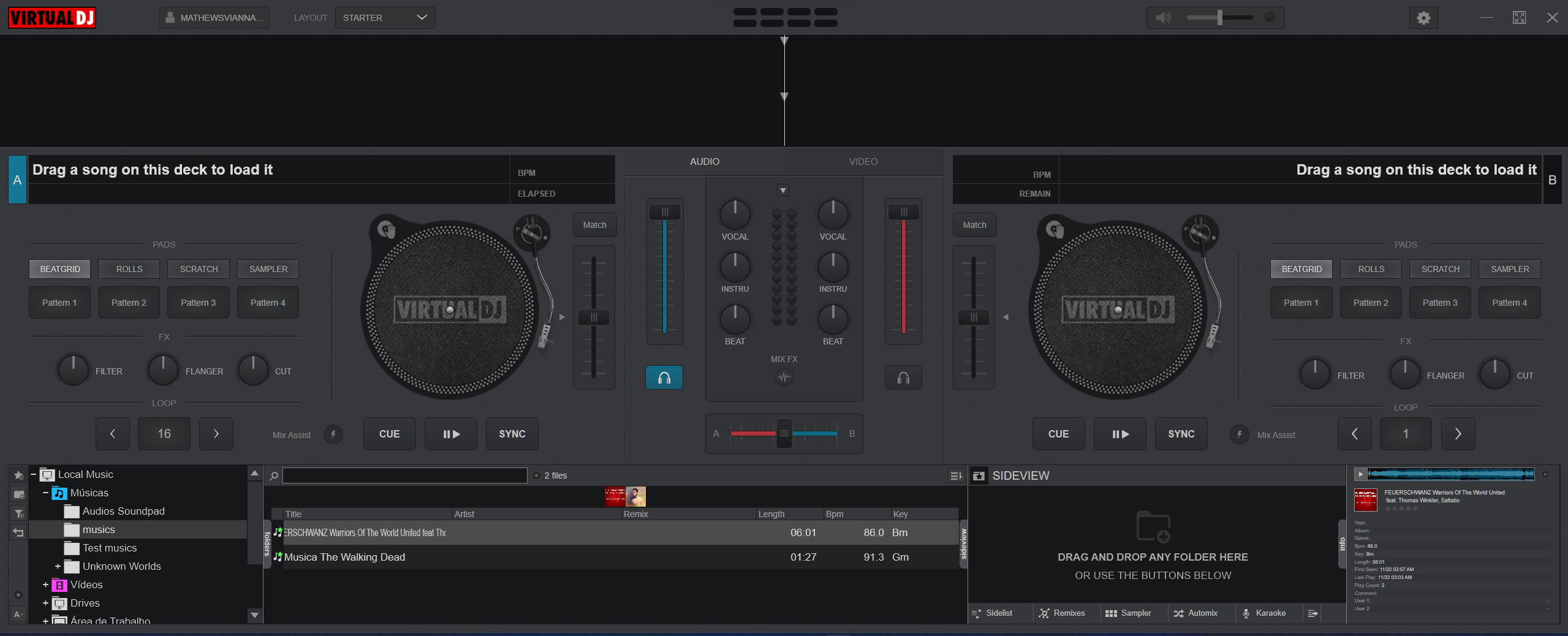
Task: Click the add virtual folder sidebar icon
Action: click(19, 494)
